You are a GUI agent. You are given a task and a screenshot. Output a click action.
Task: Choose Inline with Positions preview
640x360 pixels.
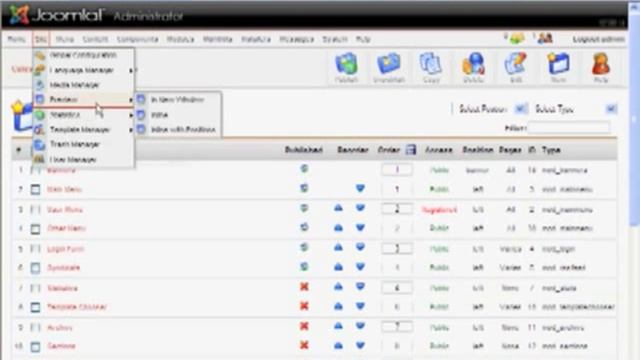point(178,130)
